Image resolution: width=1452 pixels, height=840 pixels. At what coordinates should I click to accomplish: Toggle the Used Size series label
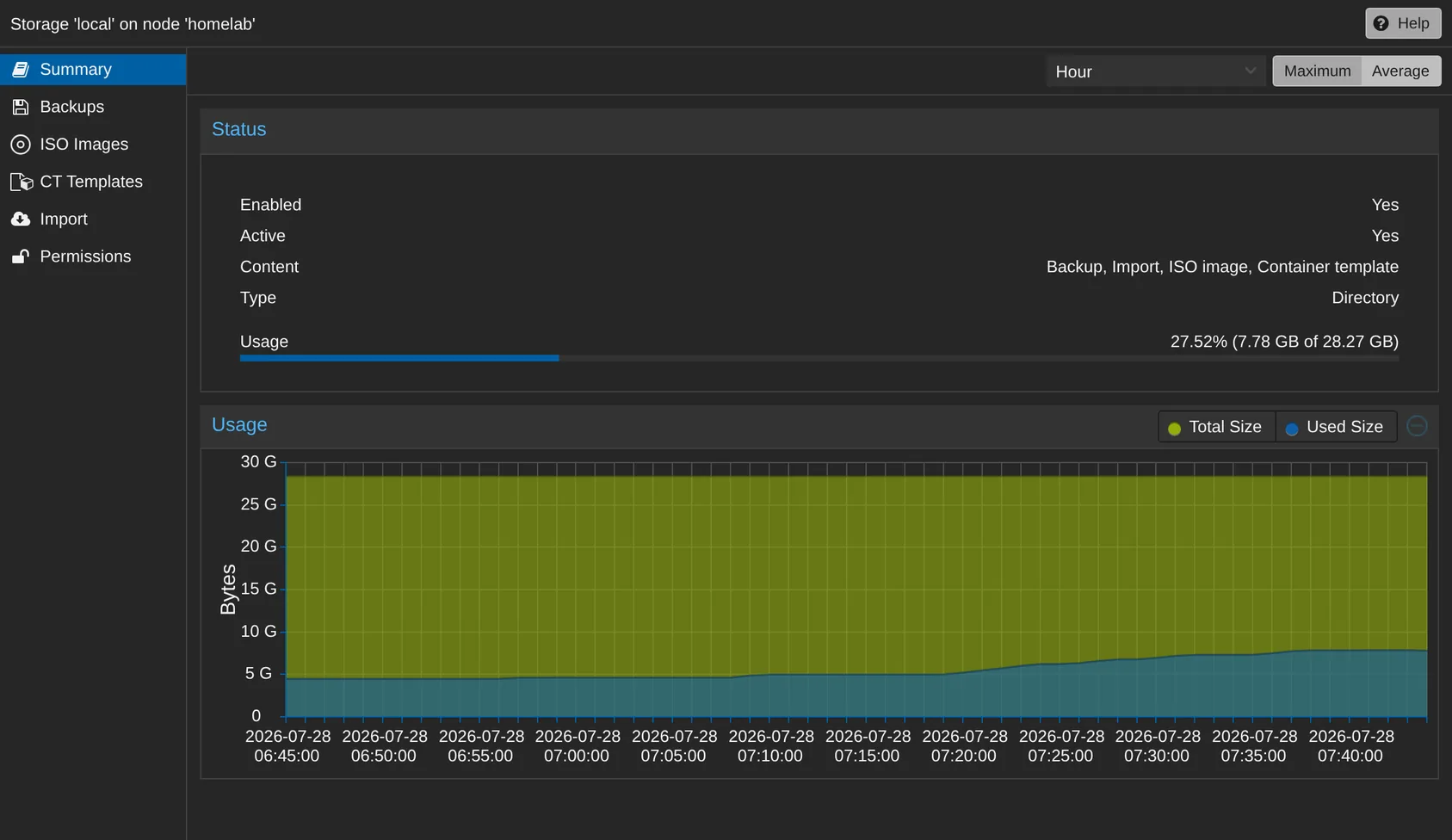click(1344, 427)
